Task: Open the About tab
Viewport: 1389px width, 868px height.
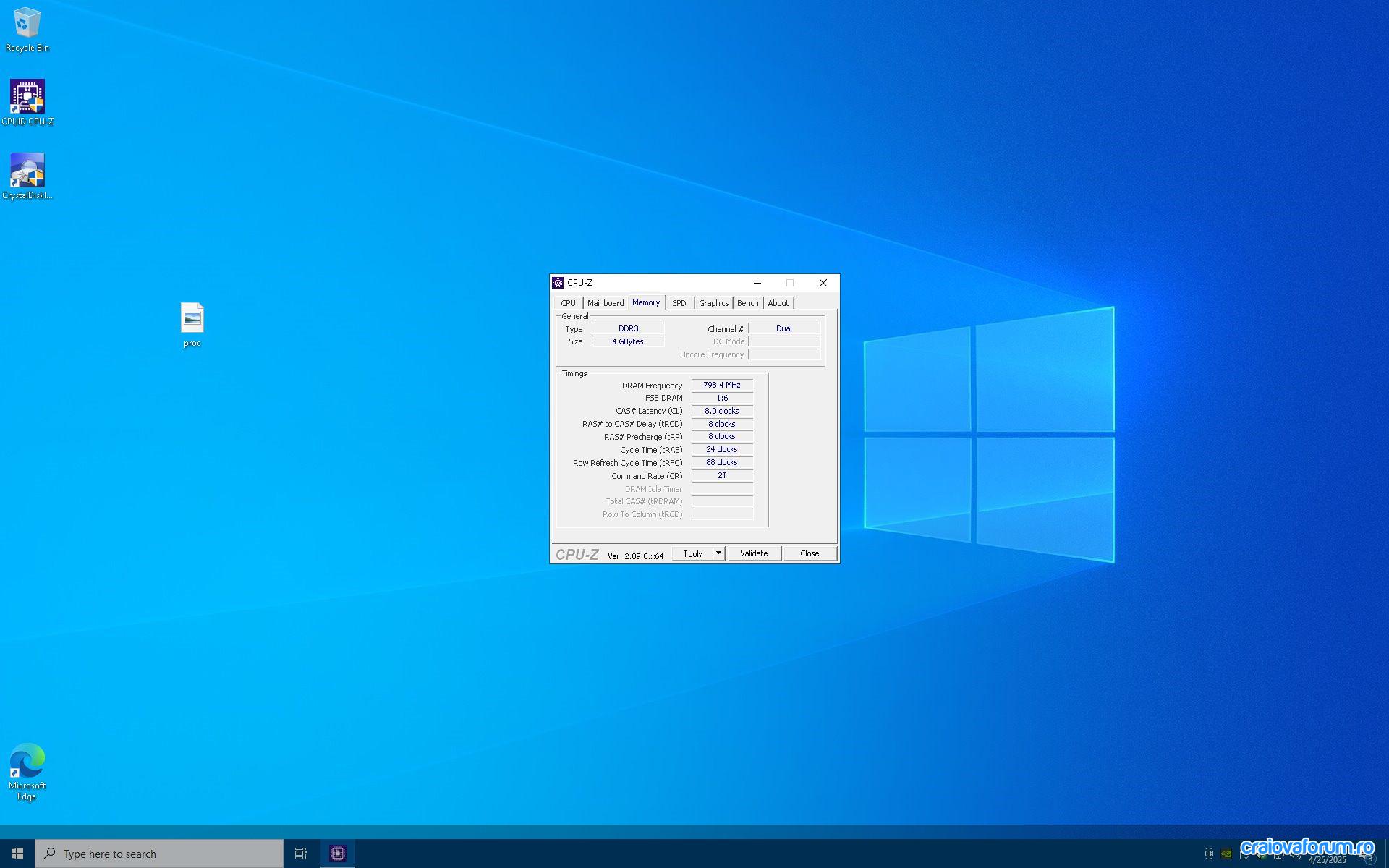Action: click(778, 303)
